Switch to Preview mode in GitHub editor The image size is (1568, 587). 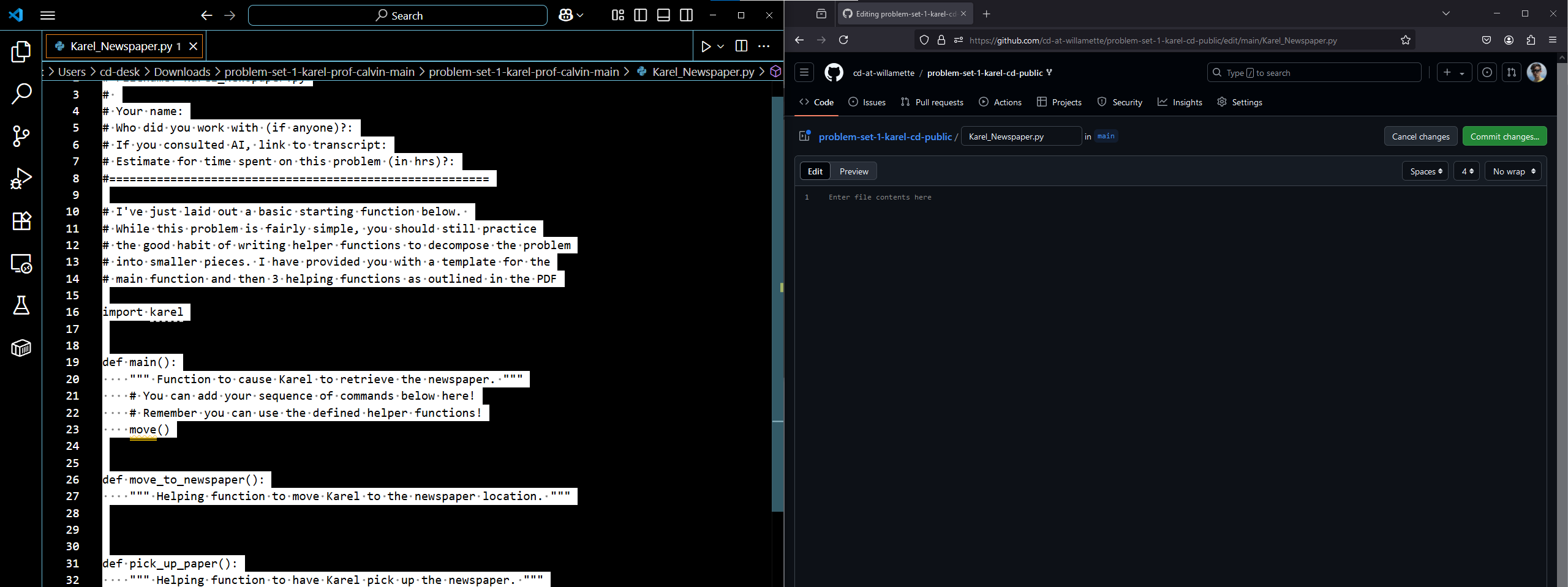pos(853,171)
